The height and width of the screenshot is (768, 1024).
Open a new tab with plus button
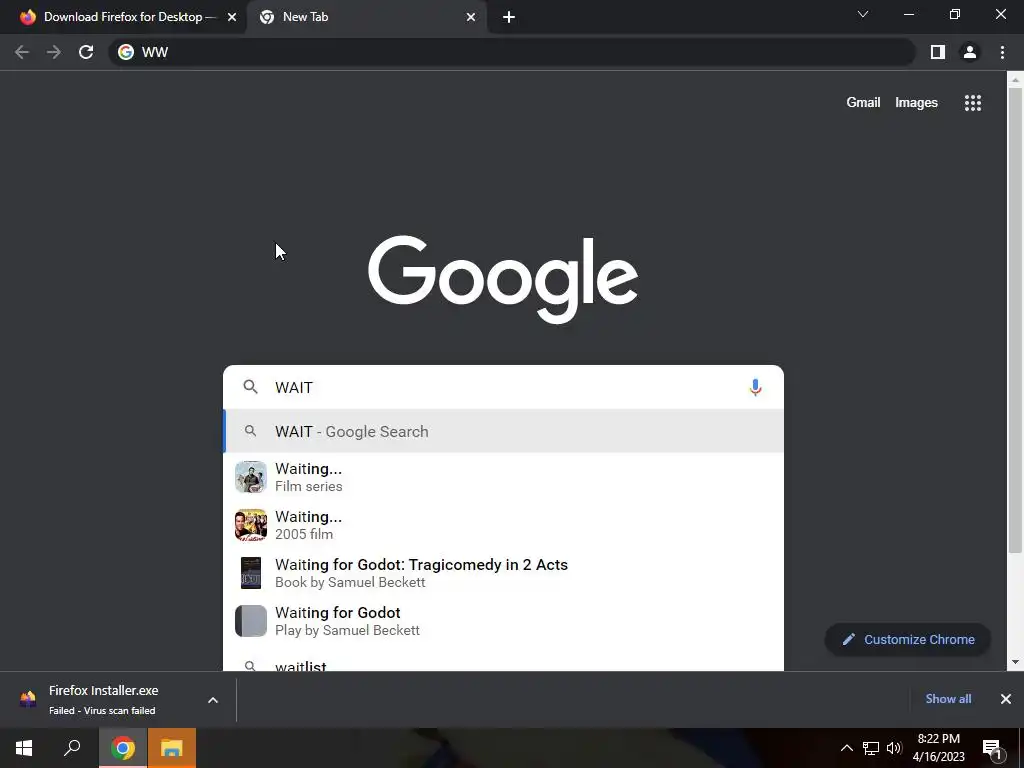pyautogui.click(x=509, y=17)
